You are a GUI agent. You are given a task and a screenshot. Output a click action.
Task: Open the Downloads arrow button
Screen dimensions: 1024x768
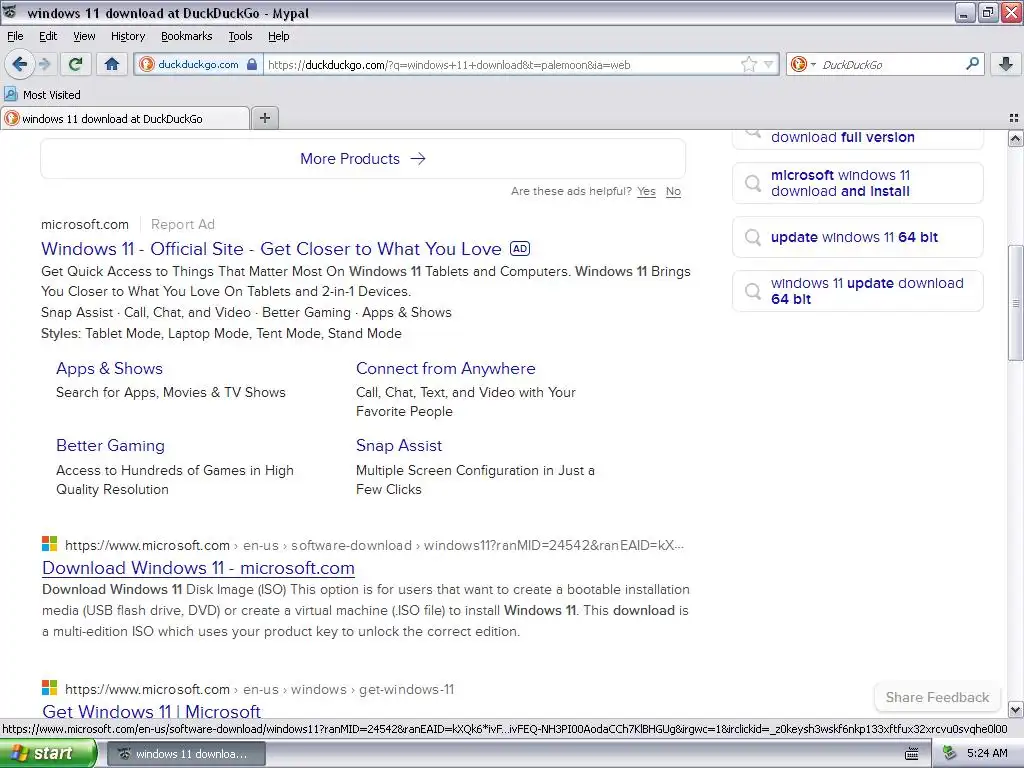point(1006,64)
